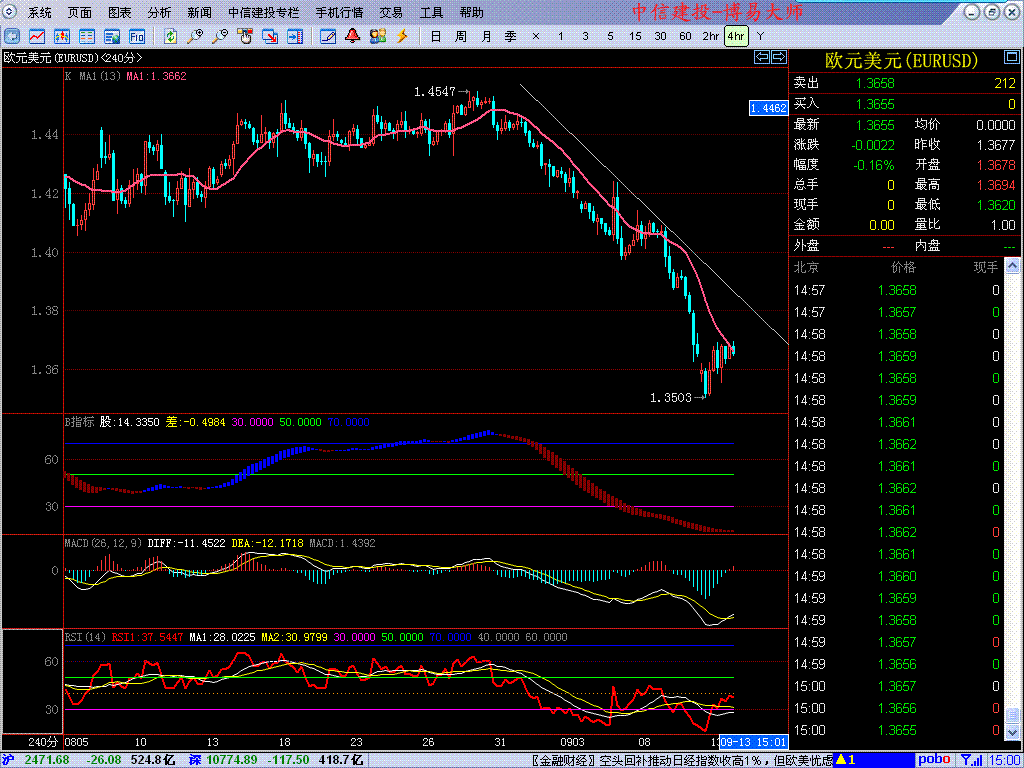Click the 240分 period label bottom left
Screen dimensions: 1024x768
pyautogui.click(x=42, y=743)
